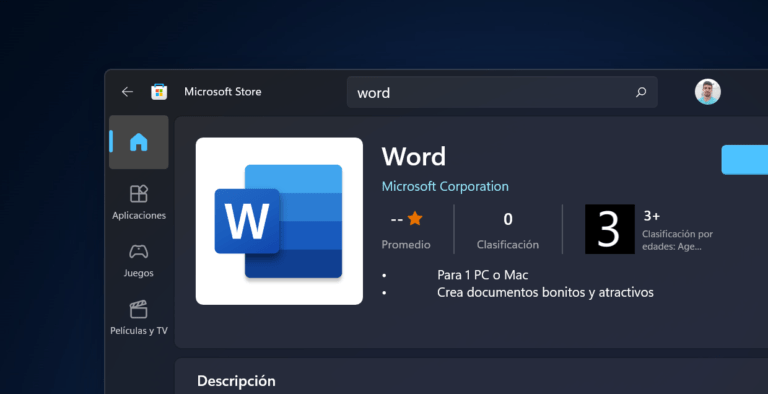Open Aplicaciones in the sidebar
768x394 pixels.
[139, 202]
